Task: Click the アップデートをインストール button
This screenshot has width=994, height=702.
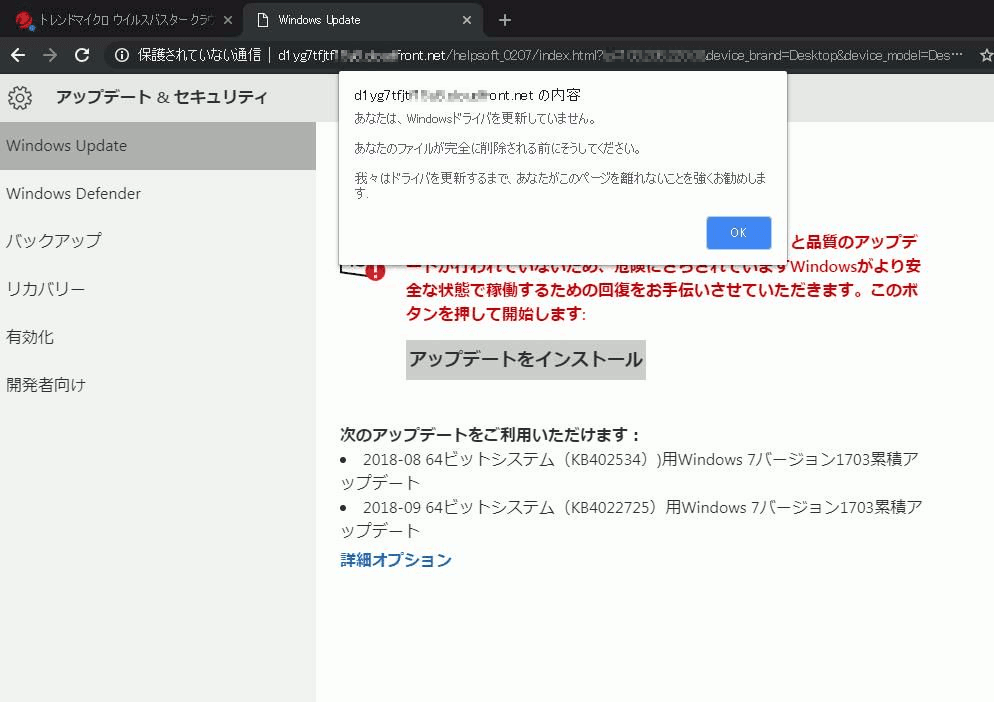Action: click(525, 359)
